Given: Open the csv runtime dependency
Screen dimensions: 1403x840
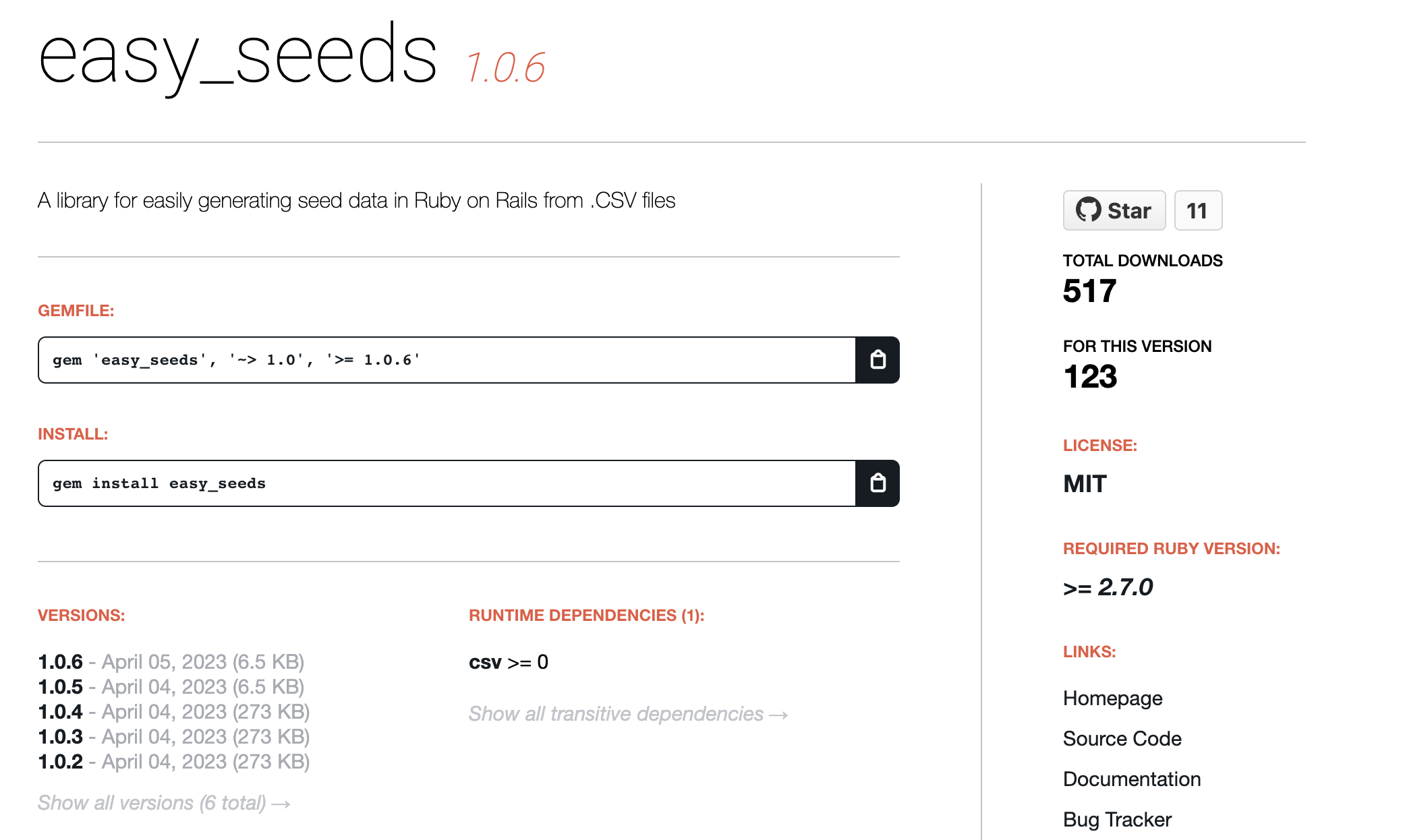Looking at the screenshot, I should tap(485, 662).
